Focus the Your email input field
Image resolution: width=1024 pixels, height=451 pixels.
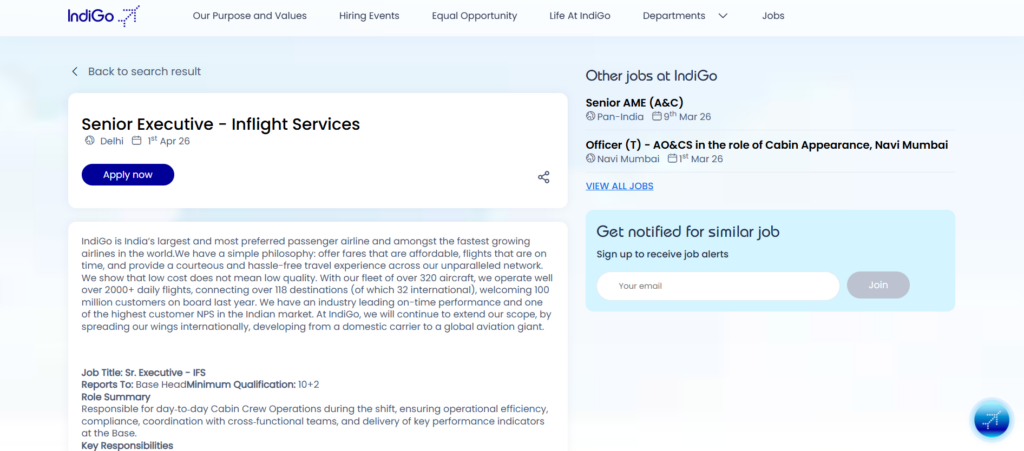(x=717, y=286)
